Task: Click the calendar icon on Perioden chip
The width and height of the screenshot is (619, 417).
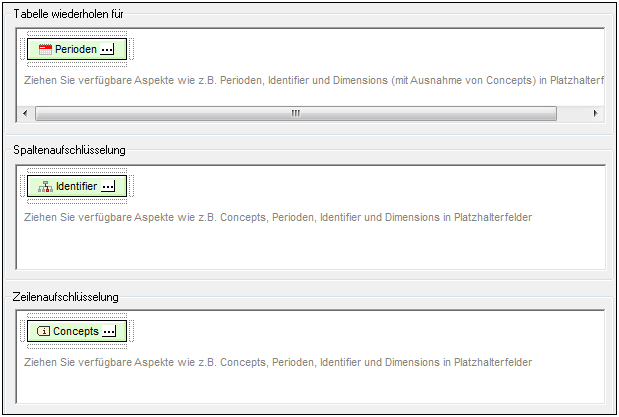Action: pos(45,49)
